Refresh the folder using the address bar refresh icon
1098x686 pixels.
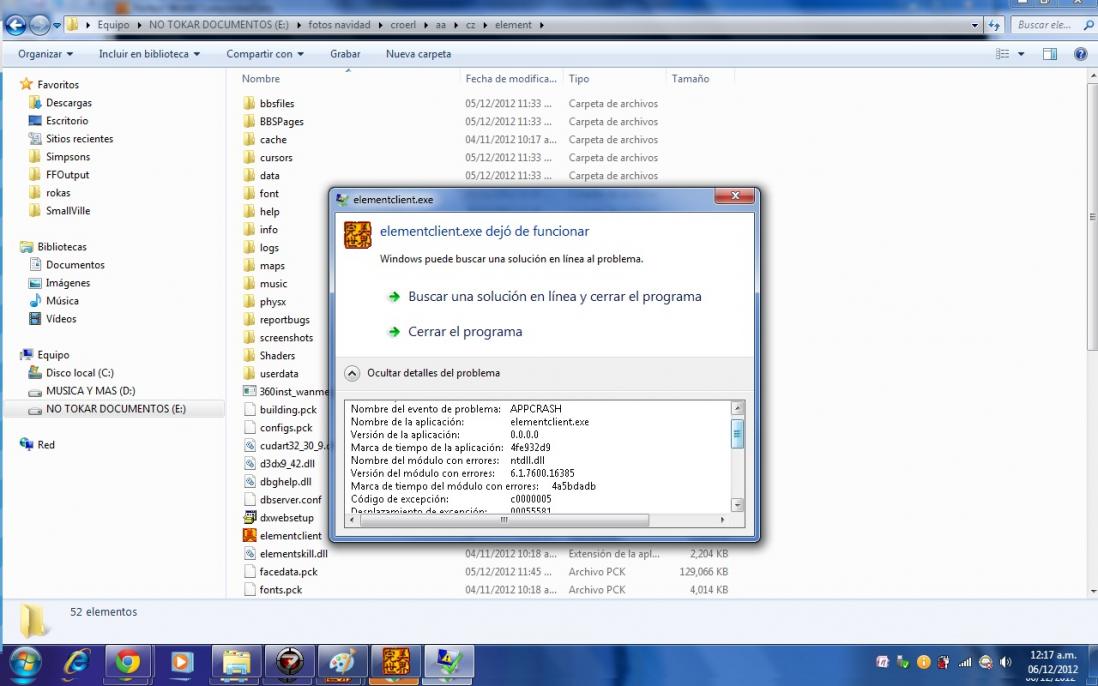click(994, 25)
